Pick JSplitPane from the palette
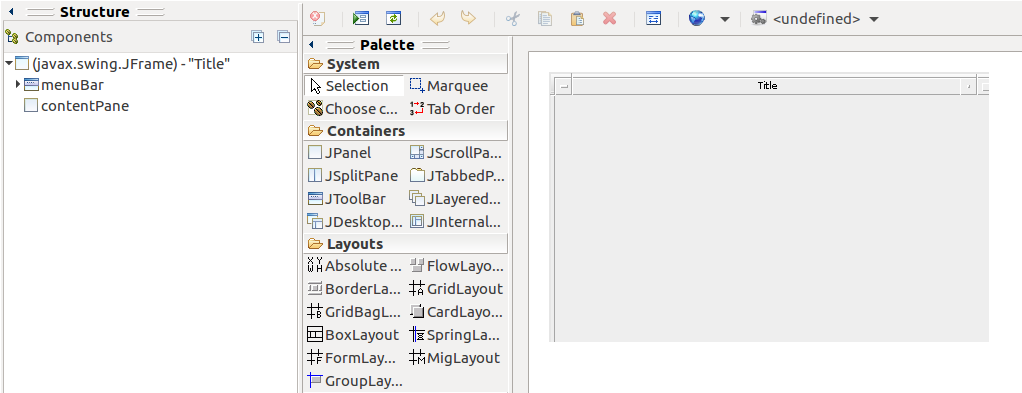Viewport: 1022px width, 393px height. 353,176
